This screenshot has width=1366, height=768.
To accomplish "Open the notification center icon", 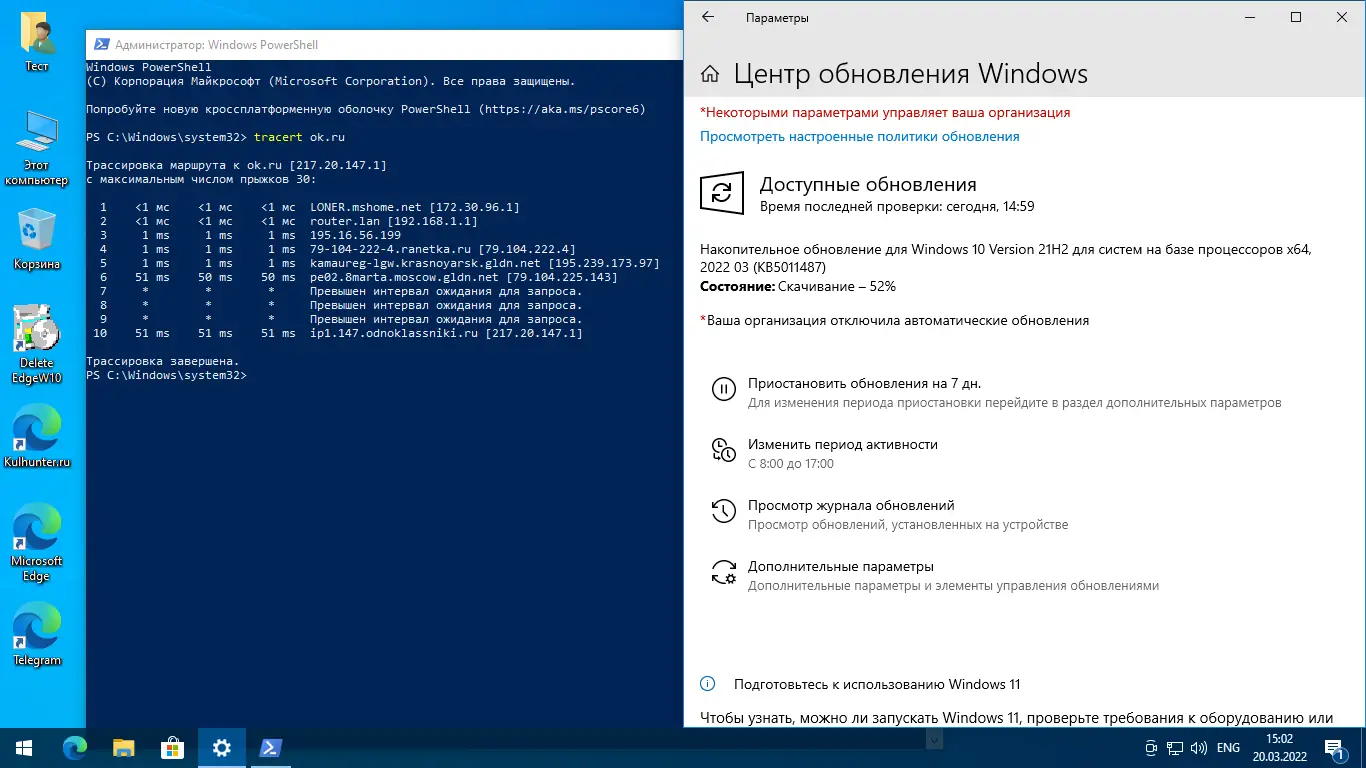I will pyautogui.click(x=1335, y=748).
